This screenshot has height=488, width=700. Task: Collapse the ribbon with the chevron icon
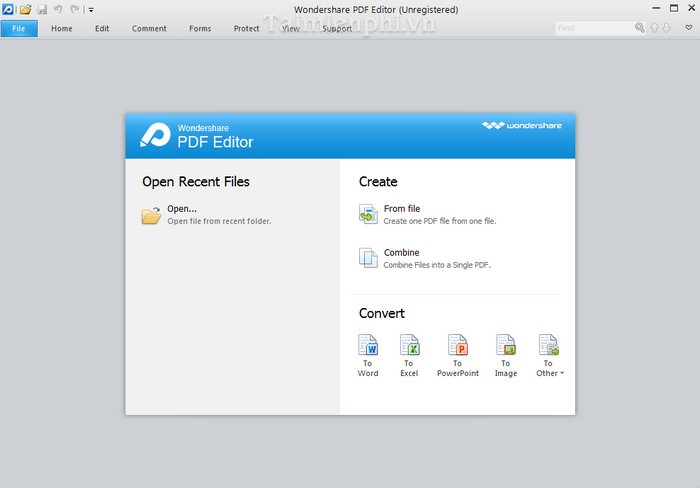689,28
